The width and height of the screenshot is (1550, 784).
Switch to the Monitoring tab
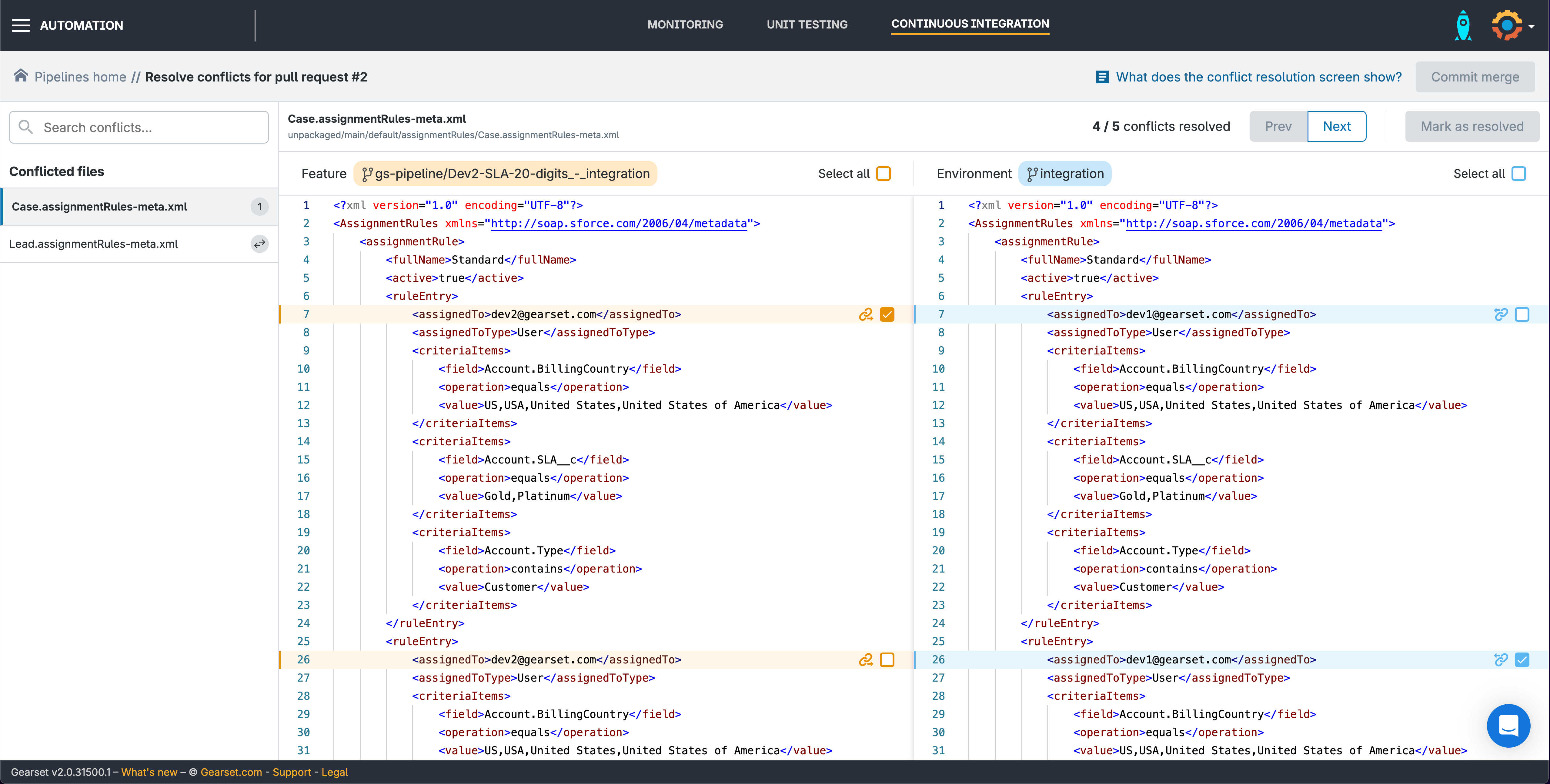pyautogui.click(x=685, y=25)
